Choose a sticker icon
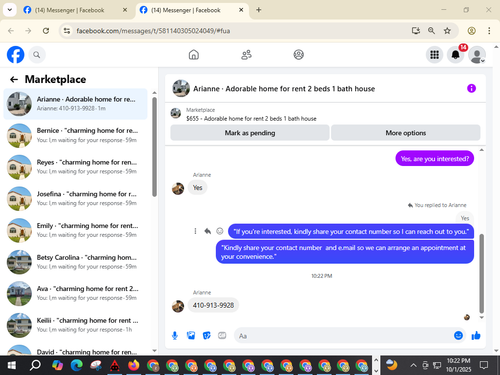This screenshot has height=375, width=500. coord(207,336)
